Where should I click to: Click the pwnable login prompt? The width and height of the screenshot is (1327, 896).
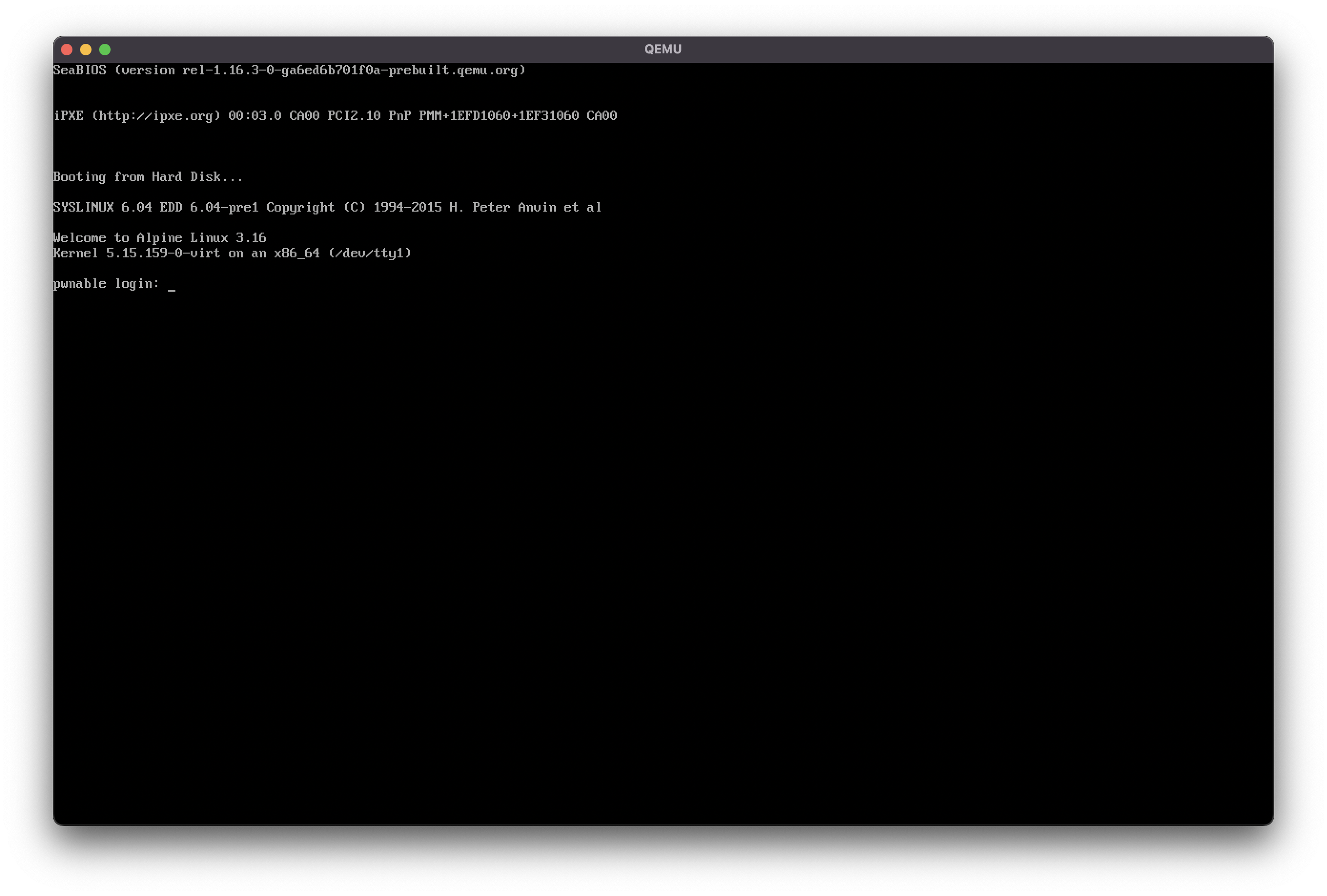click(x=106, y=283)
